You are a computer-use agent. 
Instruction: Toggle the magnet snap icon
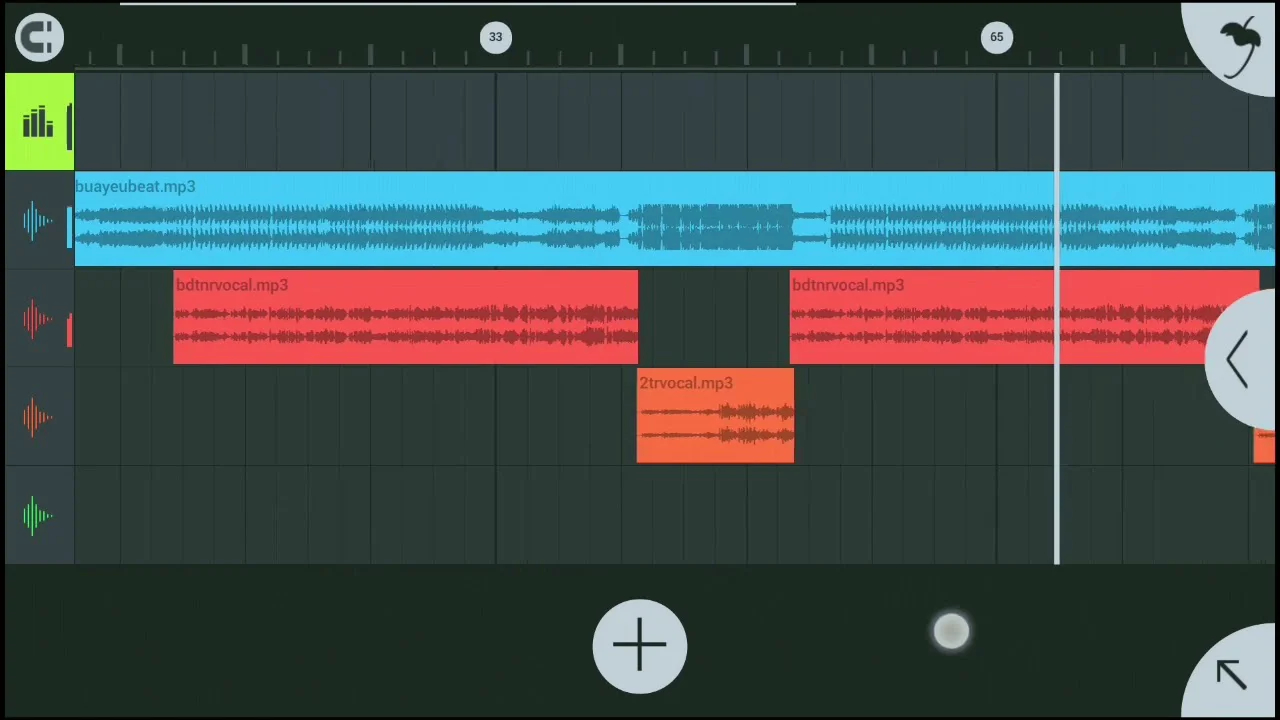(x=39, y=38)
